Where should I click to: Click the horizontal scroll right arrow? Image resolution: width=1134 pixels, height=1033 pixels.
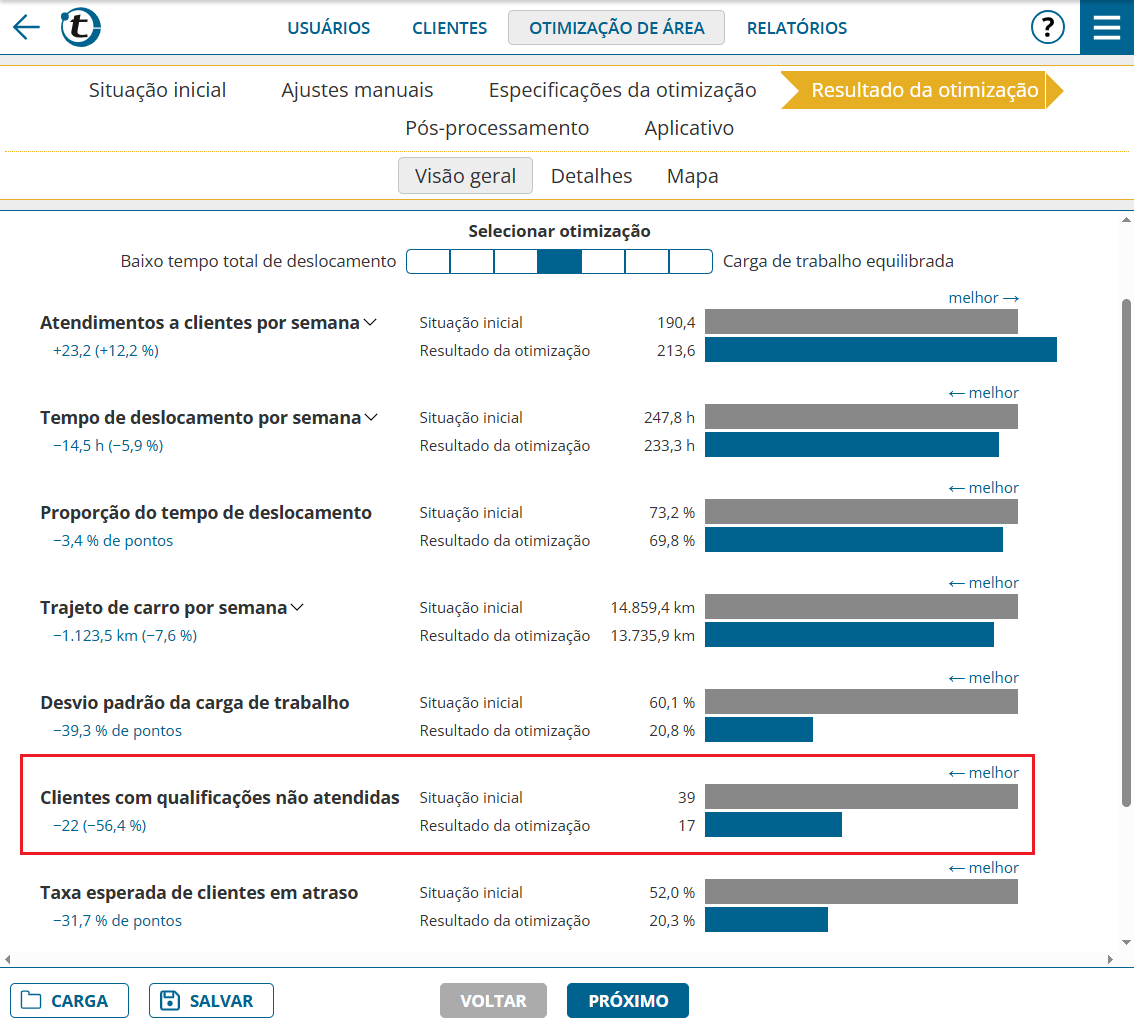[x=1110, y=959]
